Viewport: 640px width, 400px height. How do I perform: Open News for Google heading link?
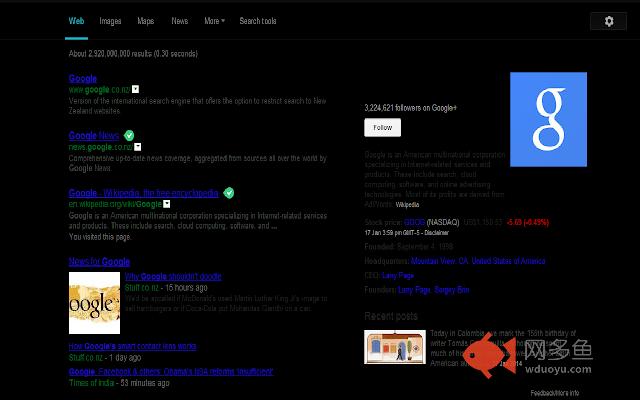tap(99, 262)
